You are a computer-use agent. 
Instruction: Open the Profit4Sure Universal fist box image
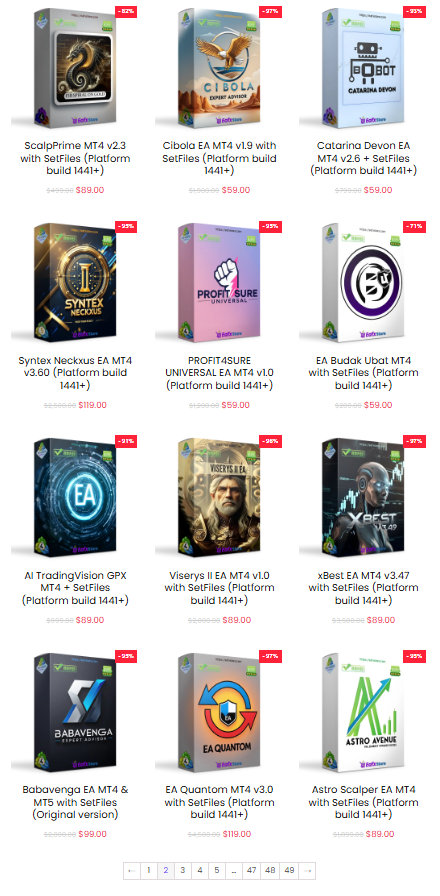pyautogui.click(x=219, y=282)
